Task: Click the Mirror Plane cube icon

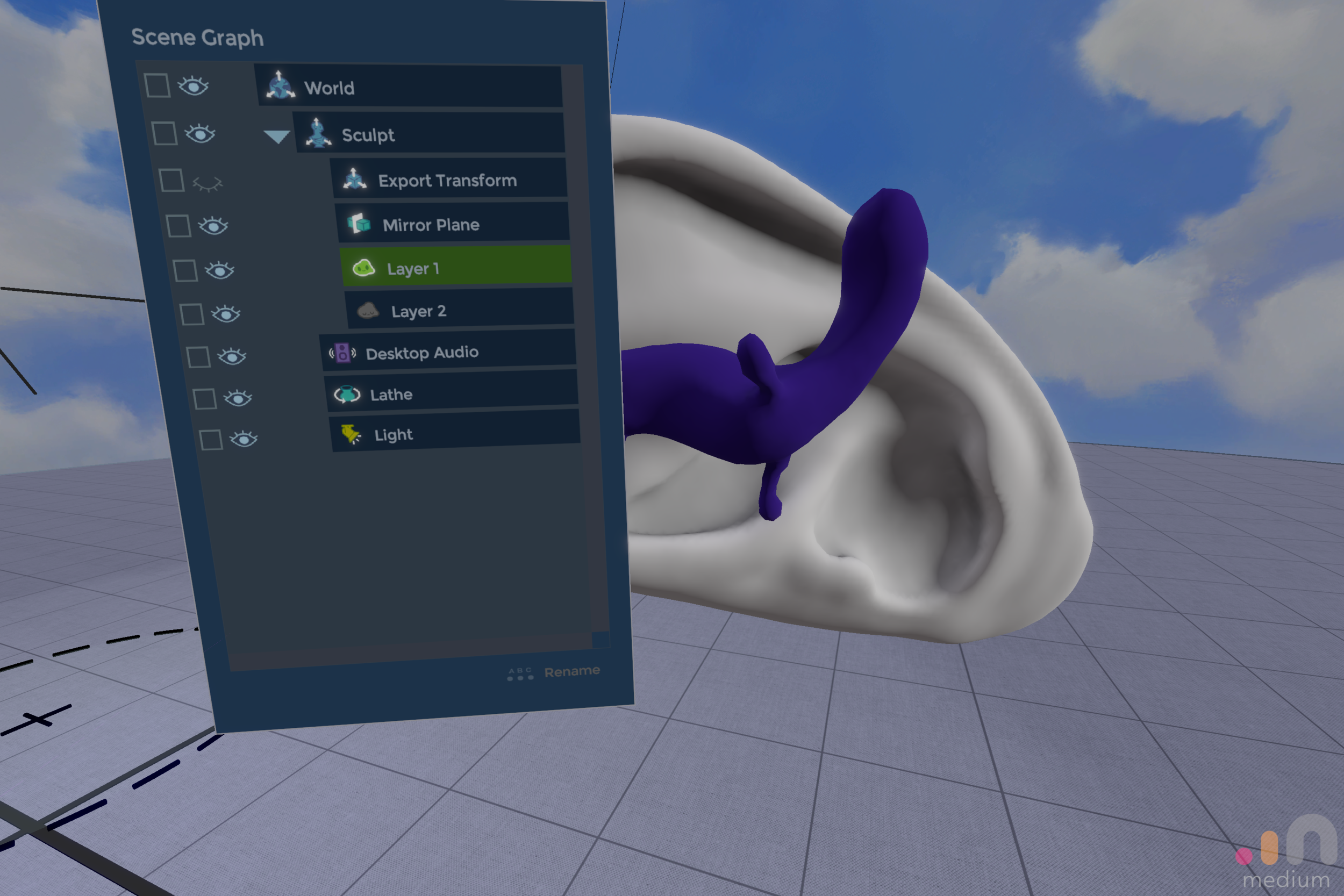Action: click(360, 224)
